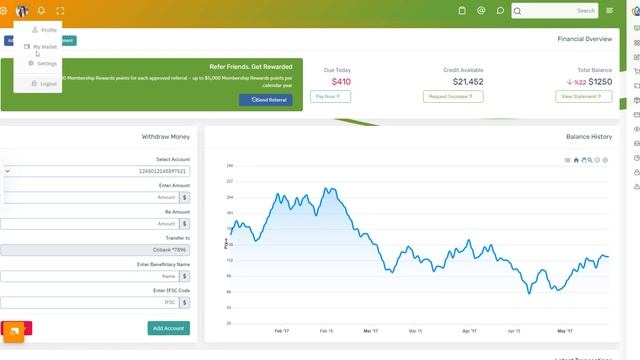Click the Apr '17 axis label
640x360 pixels.
point(469,331)
